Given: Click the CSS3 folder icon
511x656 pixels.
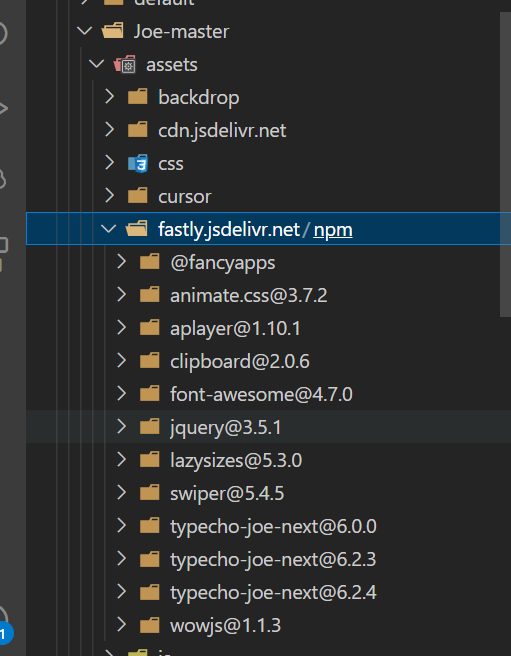Looking at the screenshot, I should (x=138, y=163).
